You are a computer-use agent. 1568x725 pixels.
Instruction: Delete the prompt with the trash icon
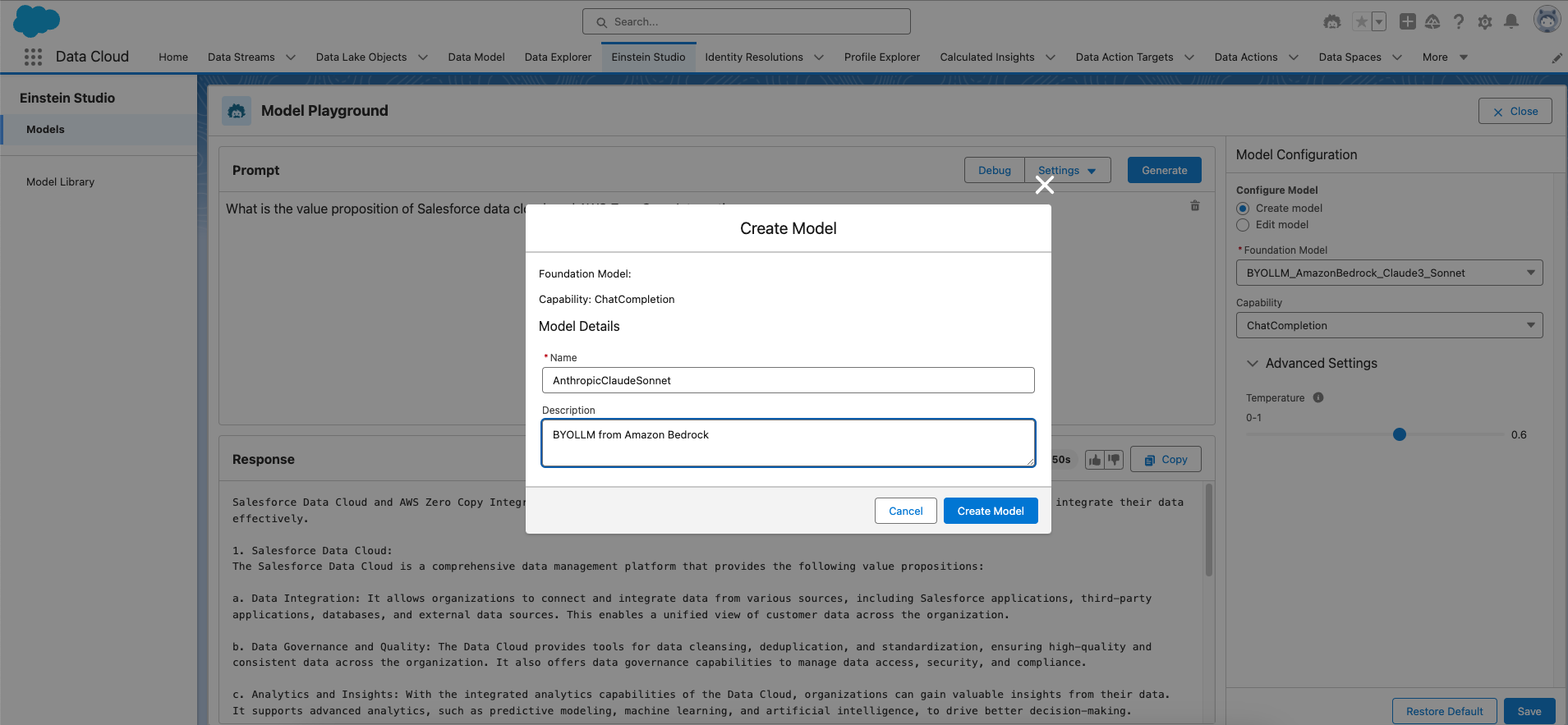1195,206
